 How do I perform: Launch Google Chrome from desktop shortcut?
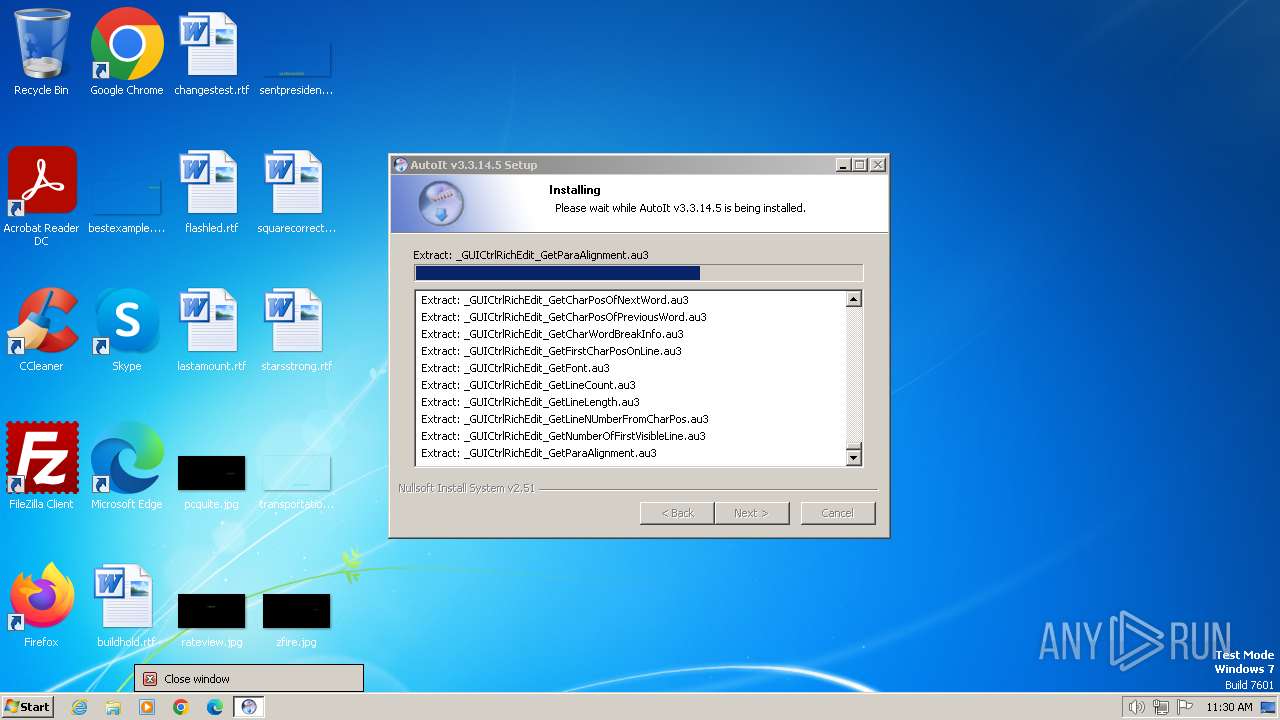(x=127, y=53)
